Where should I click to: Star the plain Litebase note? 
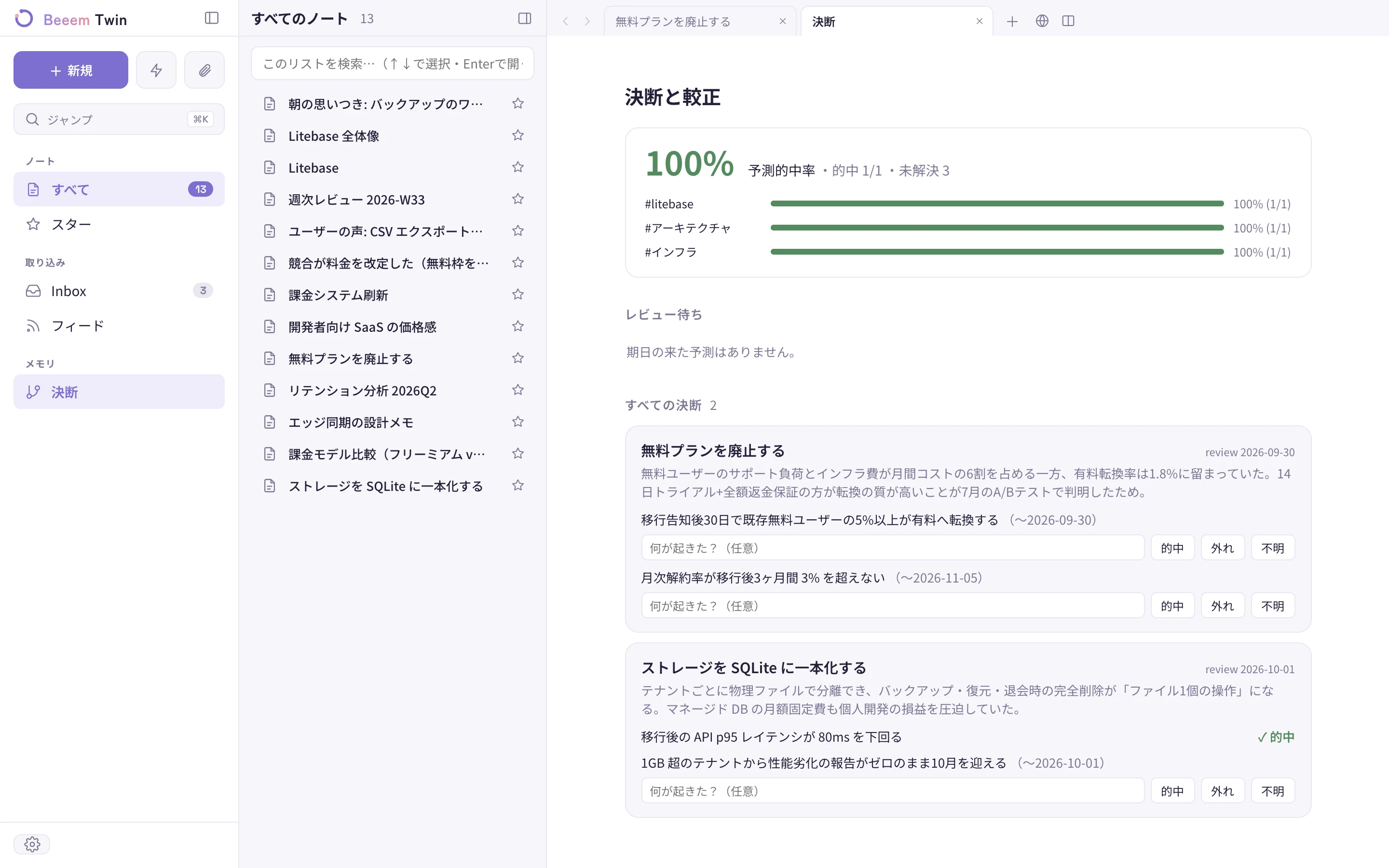[x=517, y=167]
